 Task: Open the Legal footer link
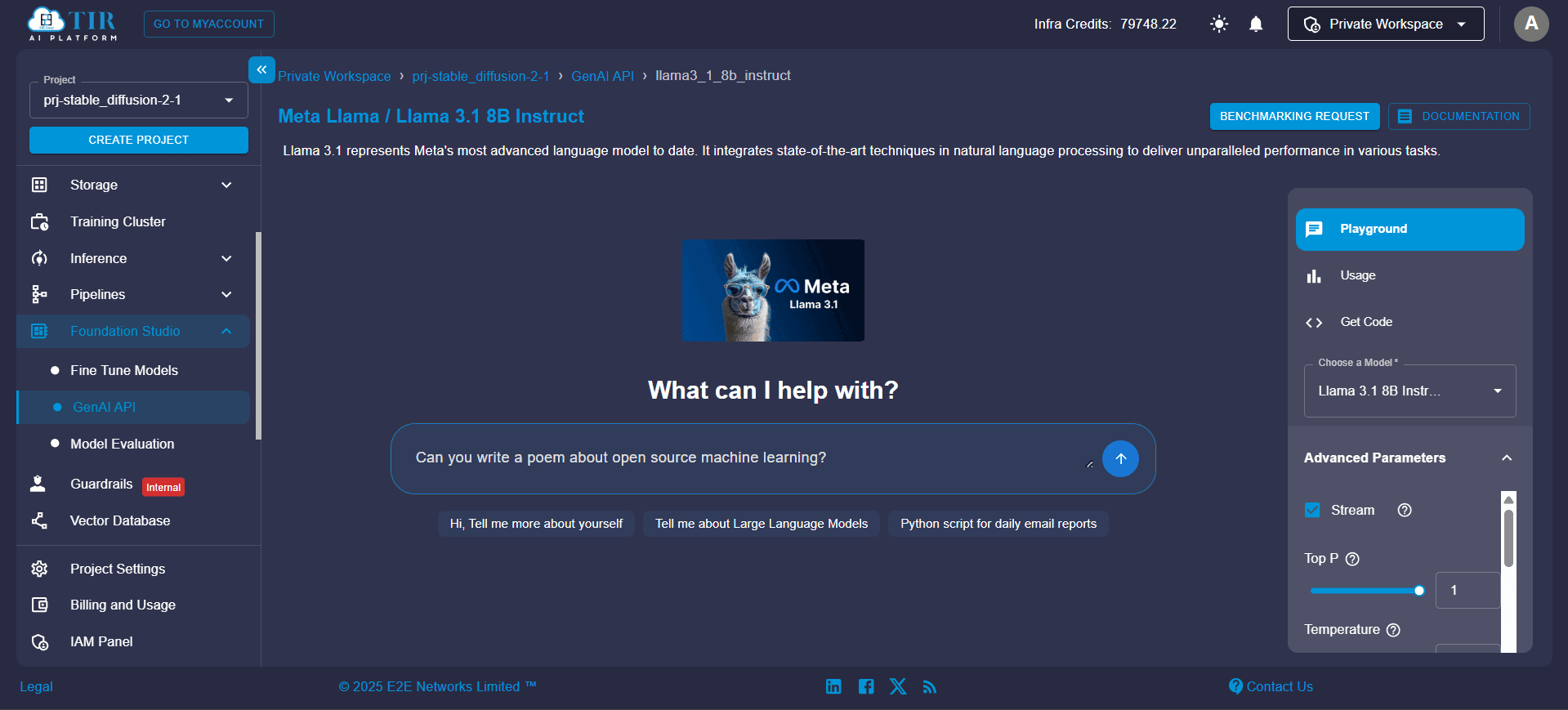coord(36,686)
